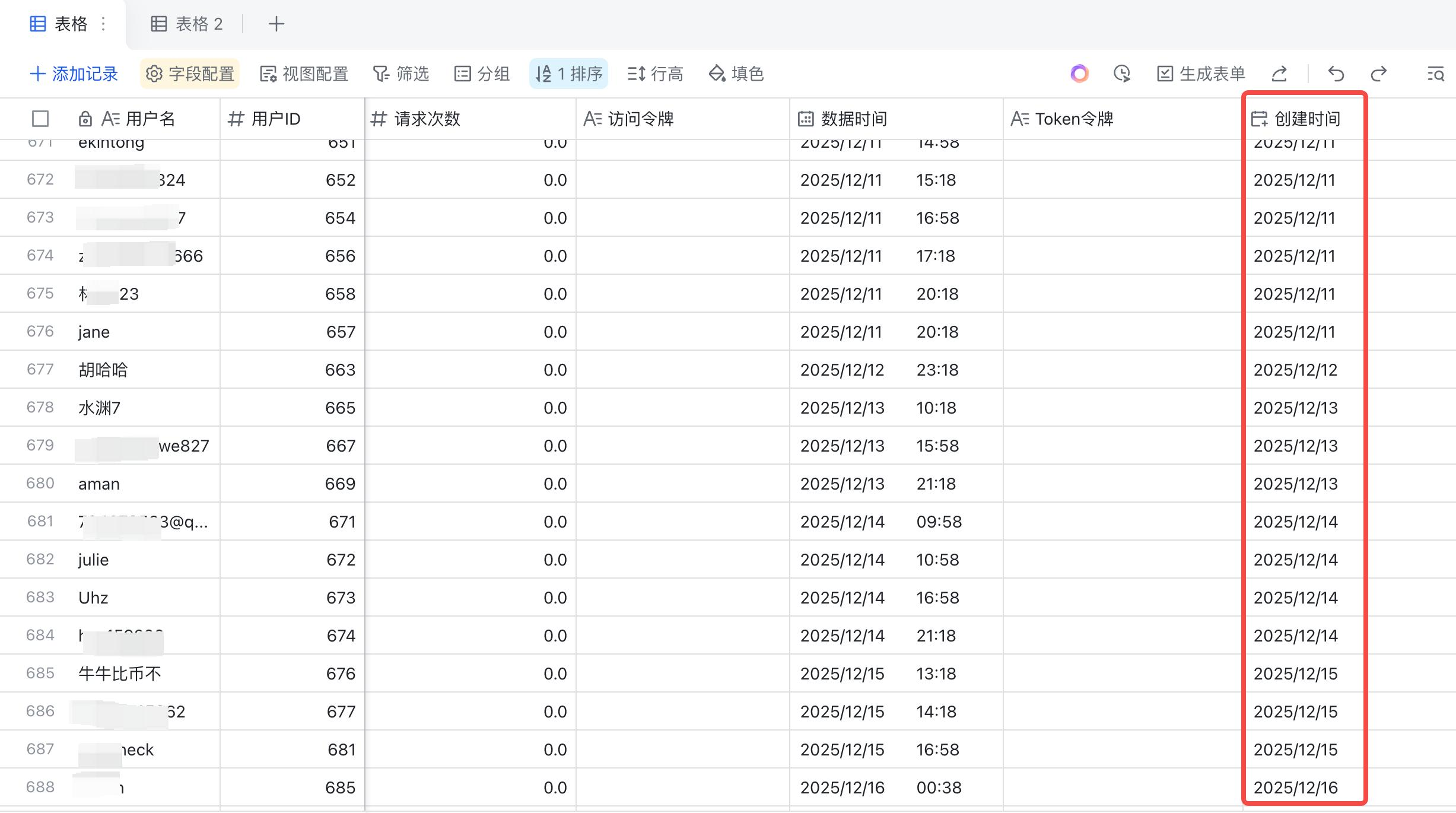The width and height of the screenshot is (1456, 813).
Task: Open the 筛选 filter options
Action: coord(401,74)
